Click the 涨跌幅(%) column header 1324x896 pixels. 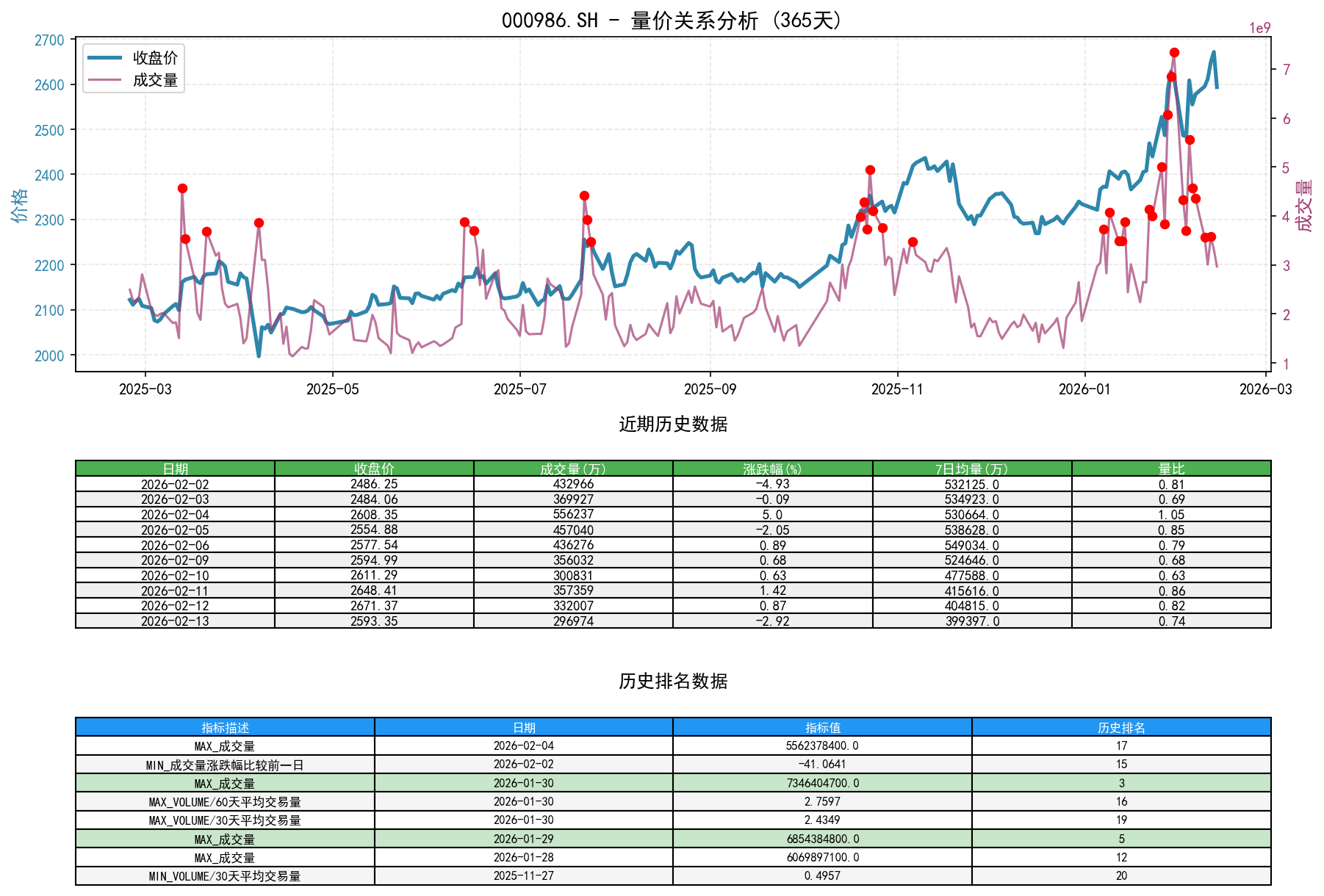point(771,467)
